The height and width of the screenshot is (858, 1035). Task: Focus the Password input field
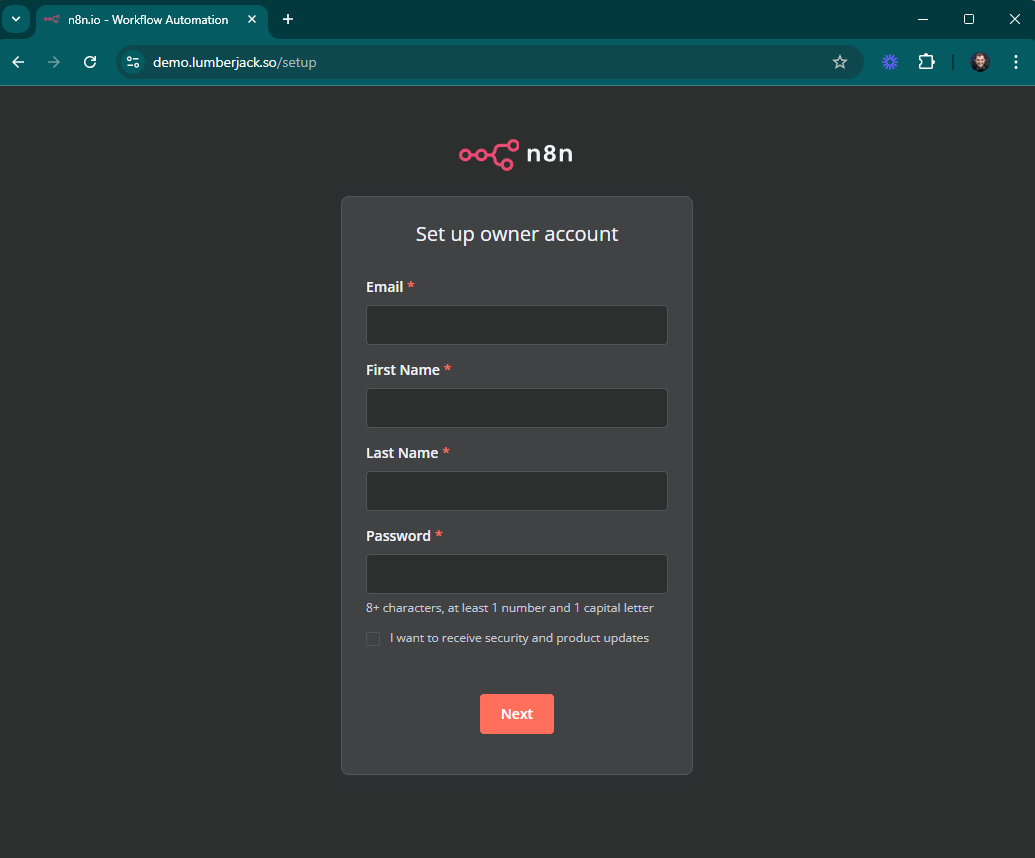coord(517,574)
